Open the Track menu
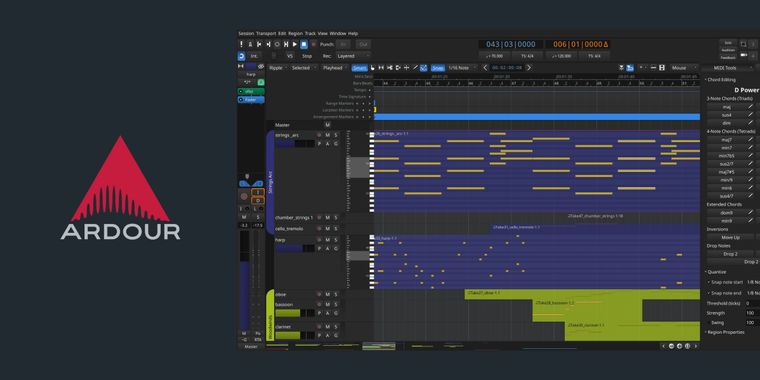The image size is (760, 380). point(310,33)
